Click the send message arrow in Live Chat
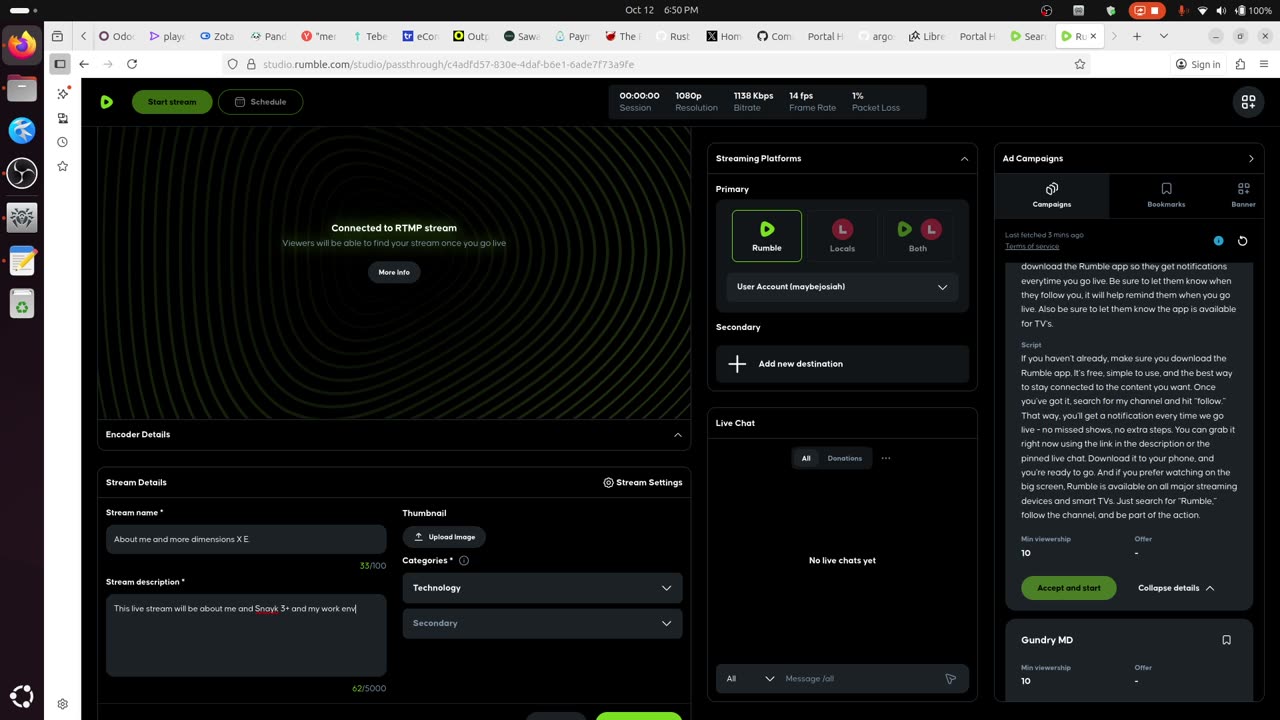This screenshot has width=1280, height=720. tap(950, 679)
